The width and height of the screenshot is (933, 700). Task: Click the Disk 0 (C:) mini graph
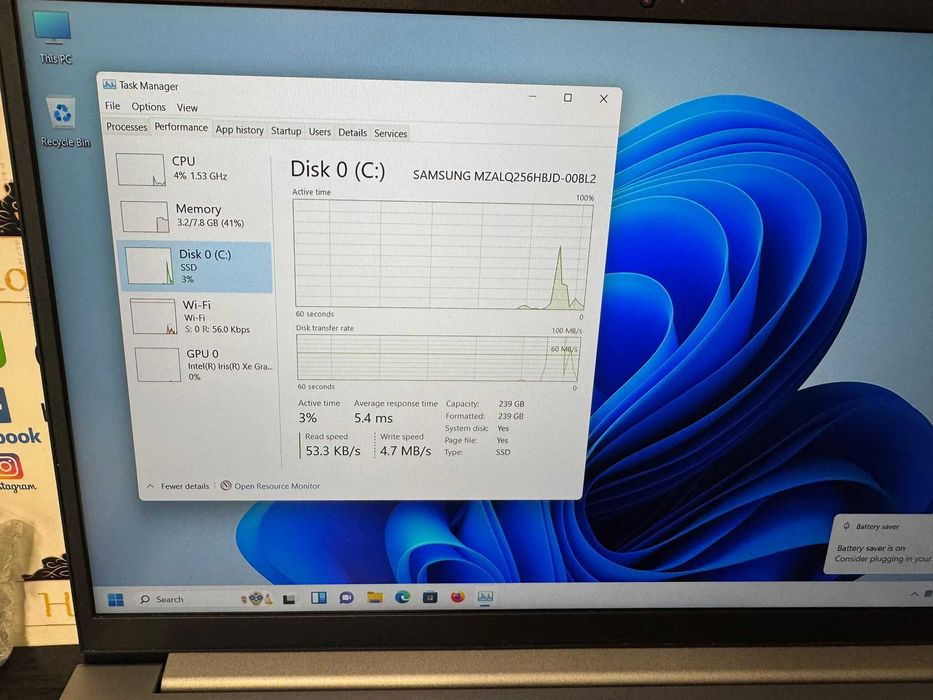pyautogui.click(x=149, y=266)
